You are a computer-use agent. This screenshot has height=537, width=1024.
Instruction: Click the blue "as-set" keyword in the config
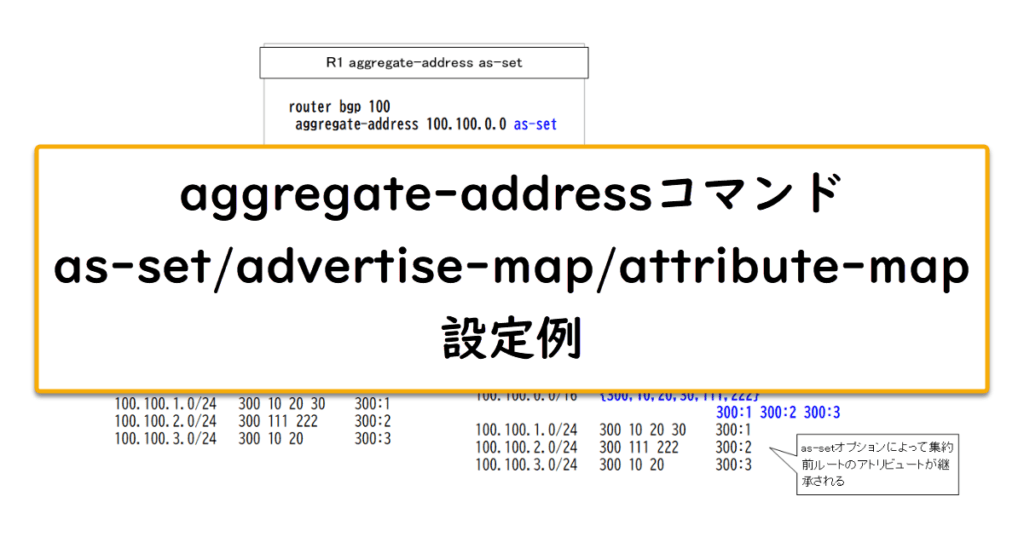pos(535,124)
